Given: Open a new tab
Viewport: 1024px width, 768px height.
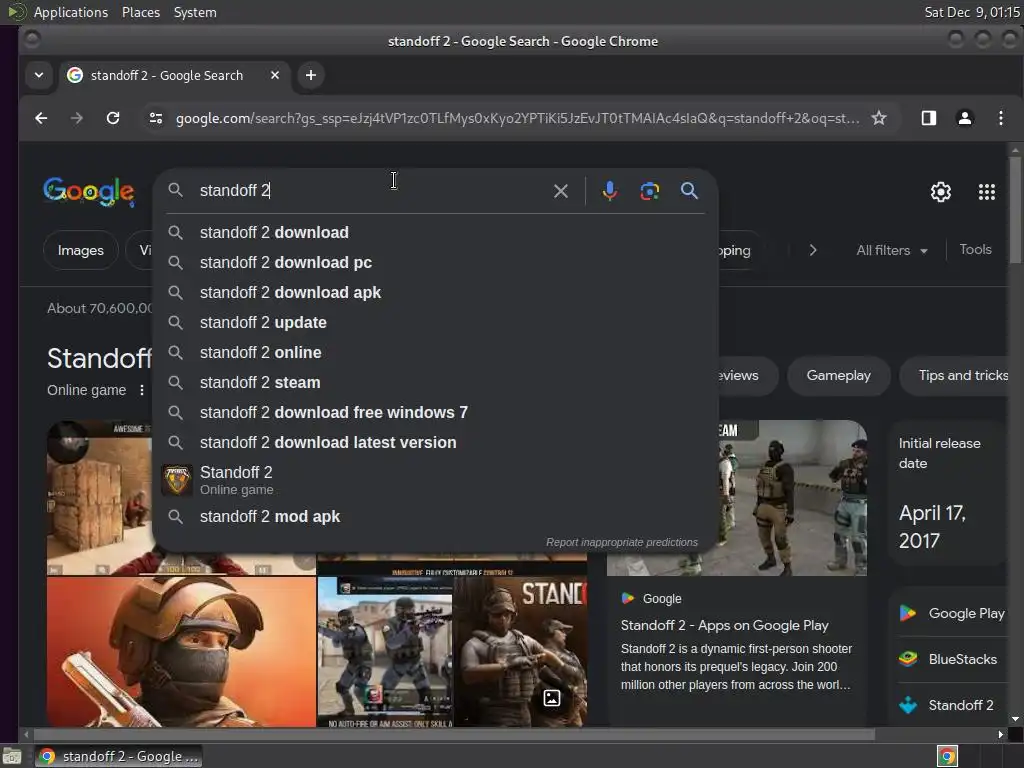Looking at the screenshot, I should click(x=311, y=75).
